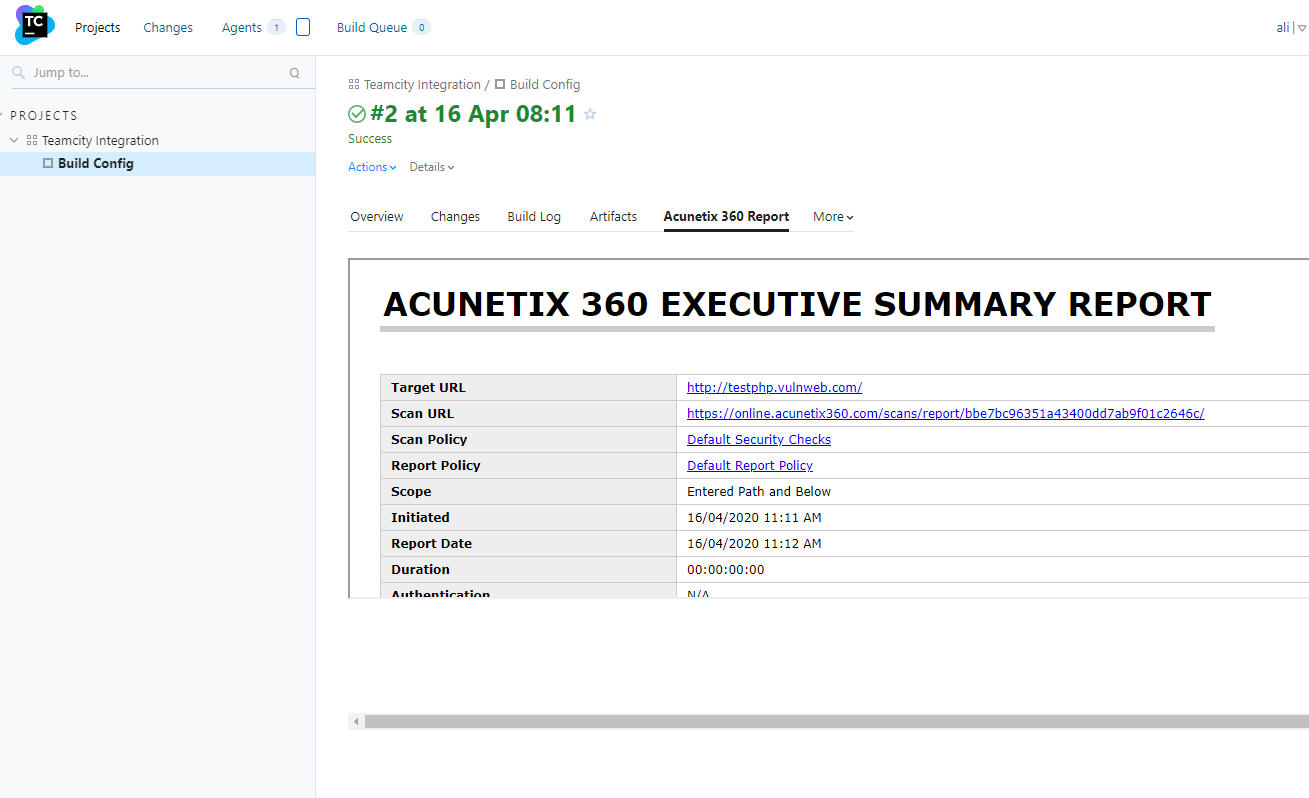The height and width of the screenshot is (798, 1309).
Task: Click the Acunetix 360 Executive Summary Report heading
Action: 797,305
